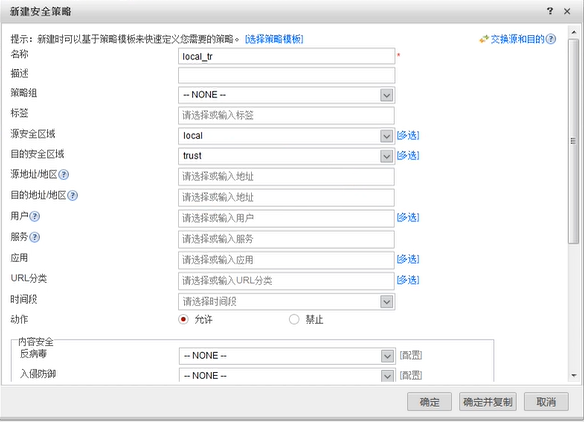Click the 取消 button
The height and width of the screenshot is (422, 584).
pos(546,402)
